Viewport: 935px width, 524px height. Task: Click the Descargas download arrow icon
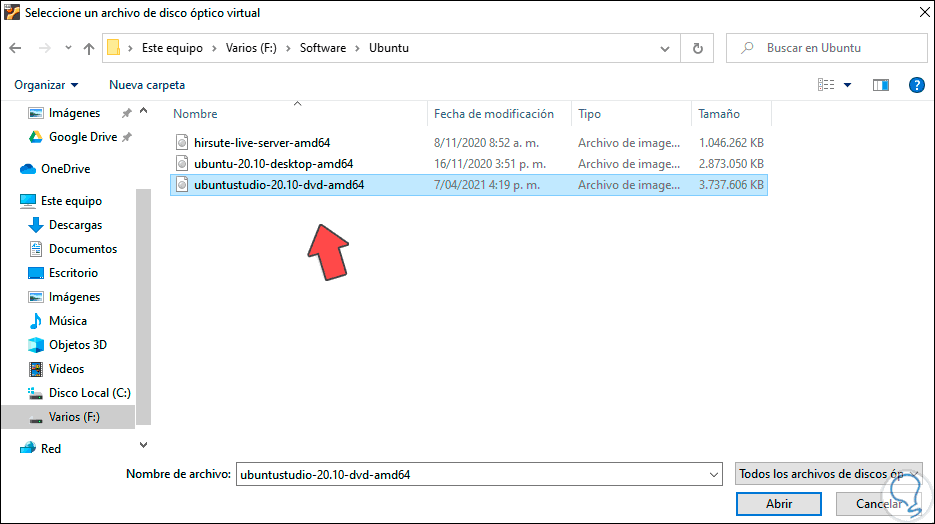36,225
